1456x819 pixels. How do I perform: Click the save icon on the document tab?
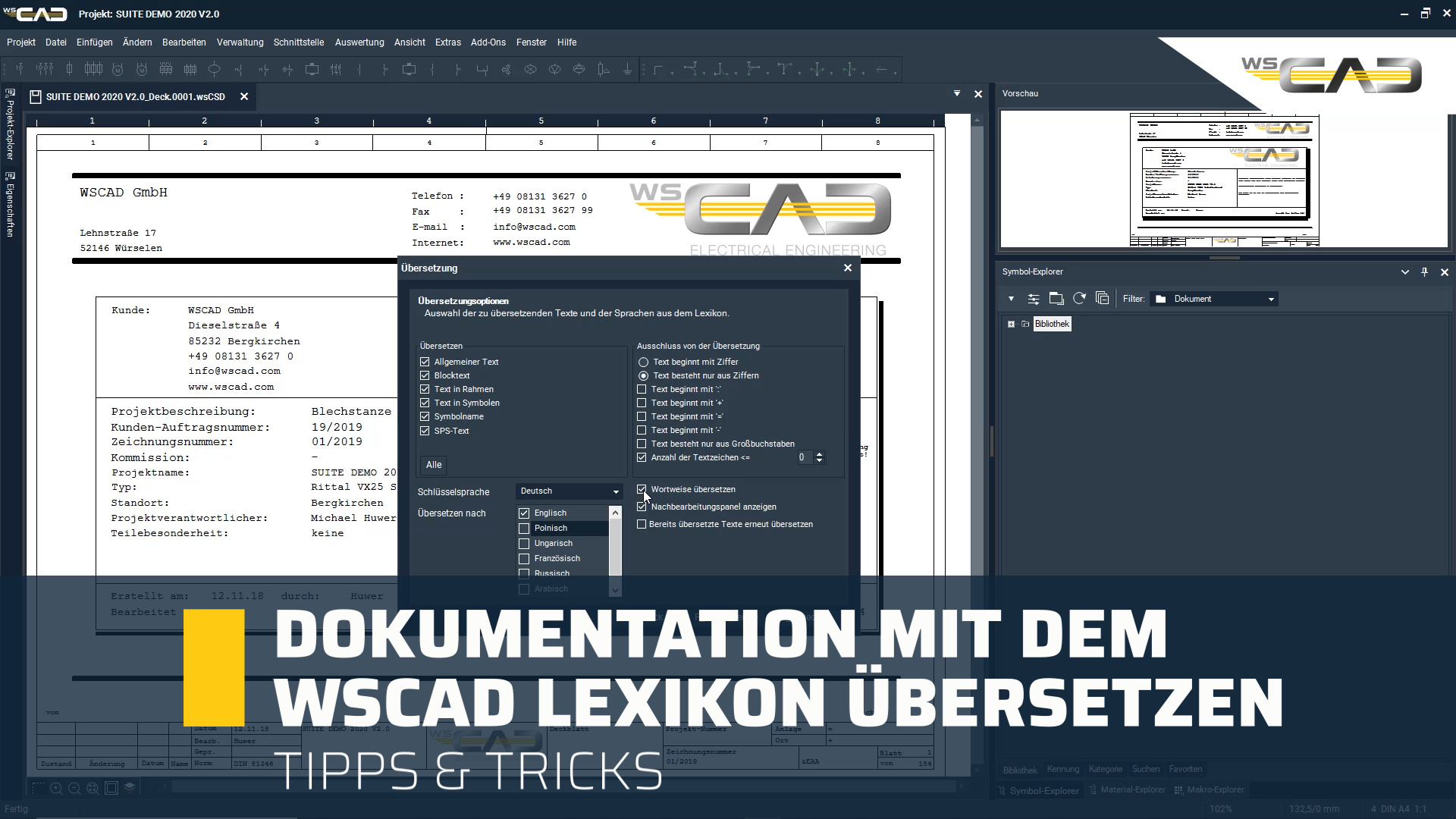(35, 96)
